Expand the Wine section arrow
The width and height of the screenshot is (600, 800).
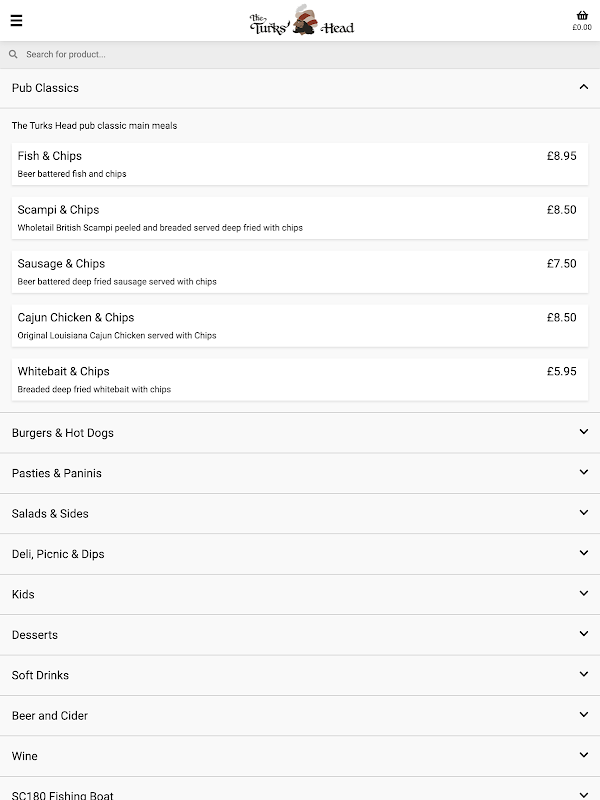[584, 756]
